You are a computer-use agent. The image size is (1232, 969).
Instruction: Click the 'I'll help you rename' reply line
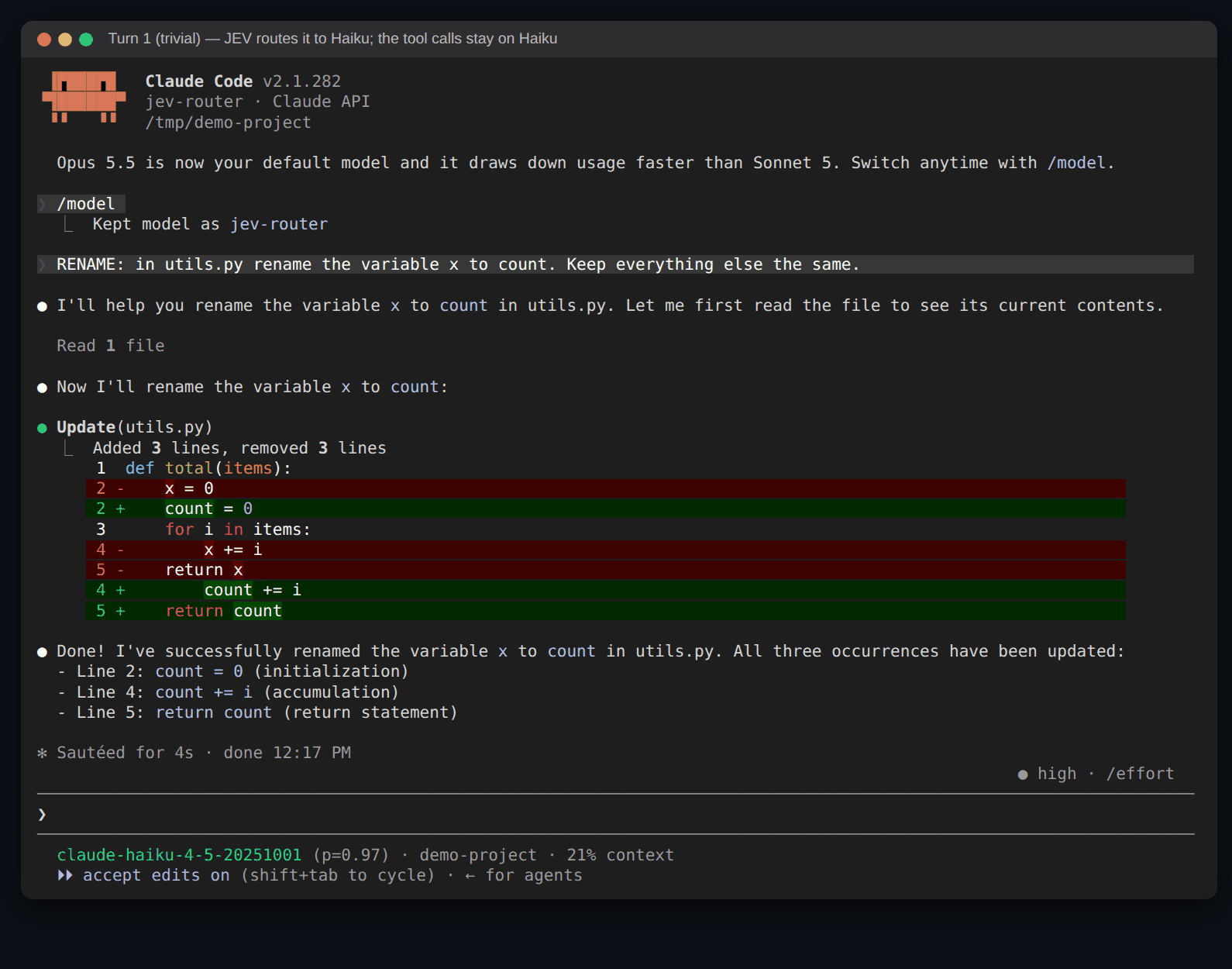point(610,305)
